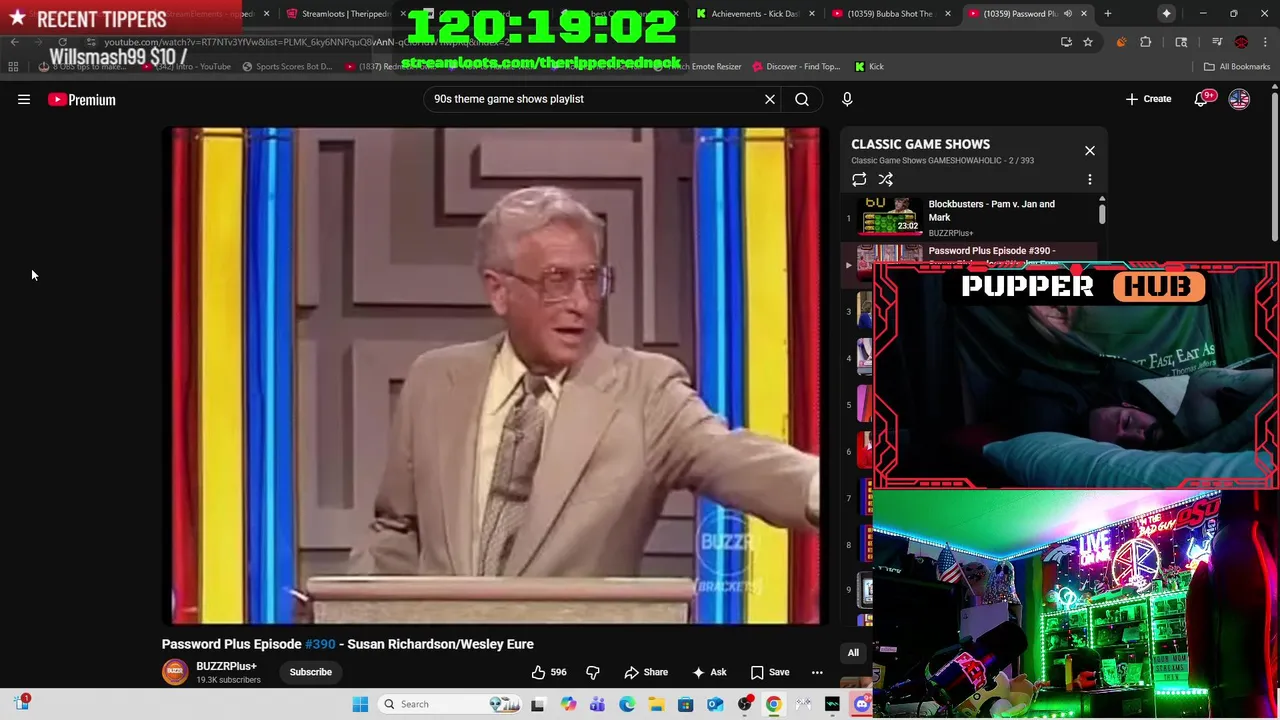Screen dimensions: 1280x720
Task: Open the Chrome profile avatar
Action: pyautogui.click(x=1241, y=42)
